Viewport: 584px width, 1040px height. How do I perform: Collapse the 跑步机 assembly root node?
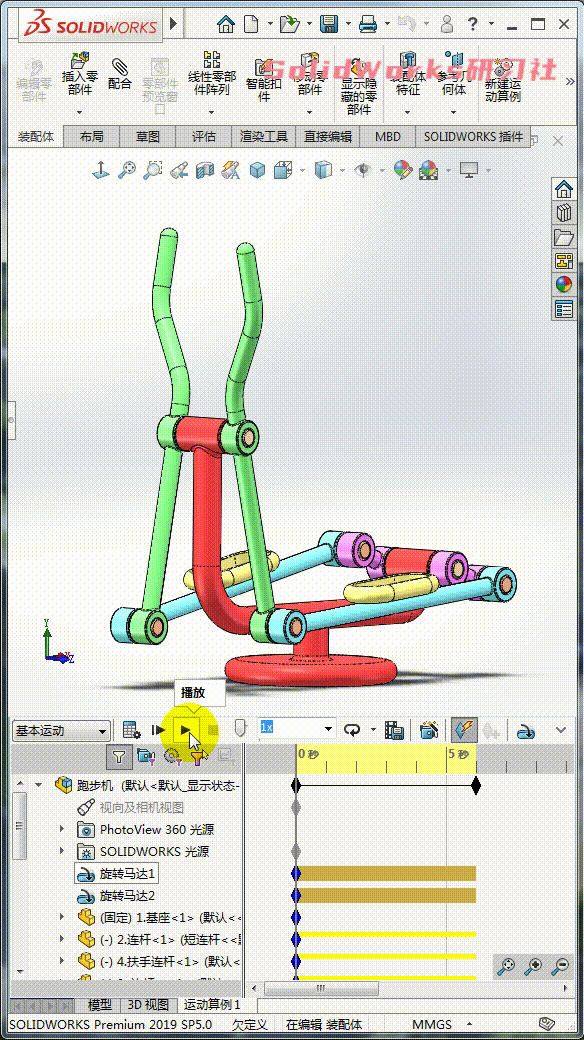click(39, 785)
